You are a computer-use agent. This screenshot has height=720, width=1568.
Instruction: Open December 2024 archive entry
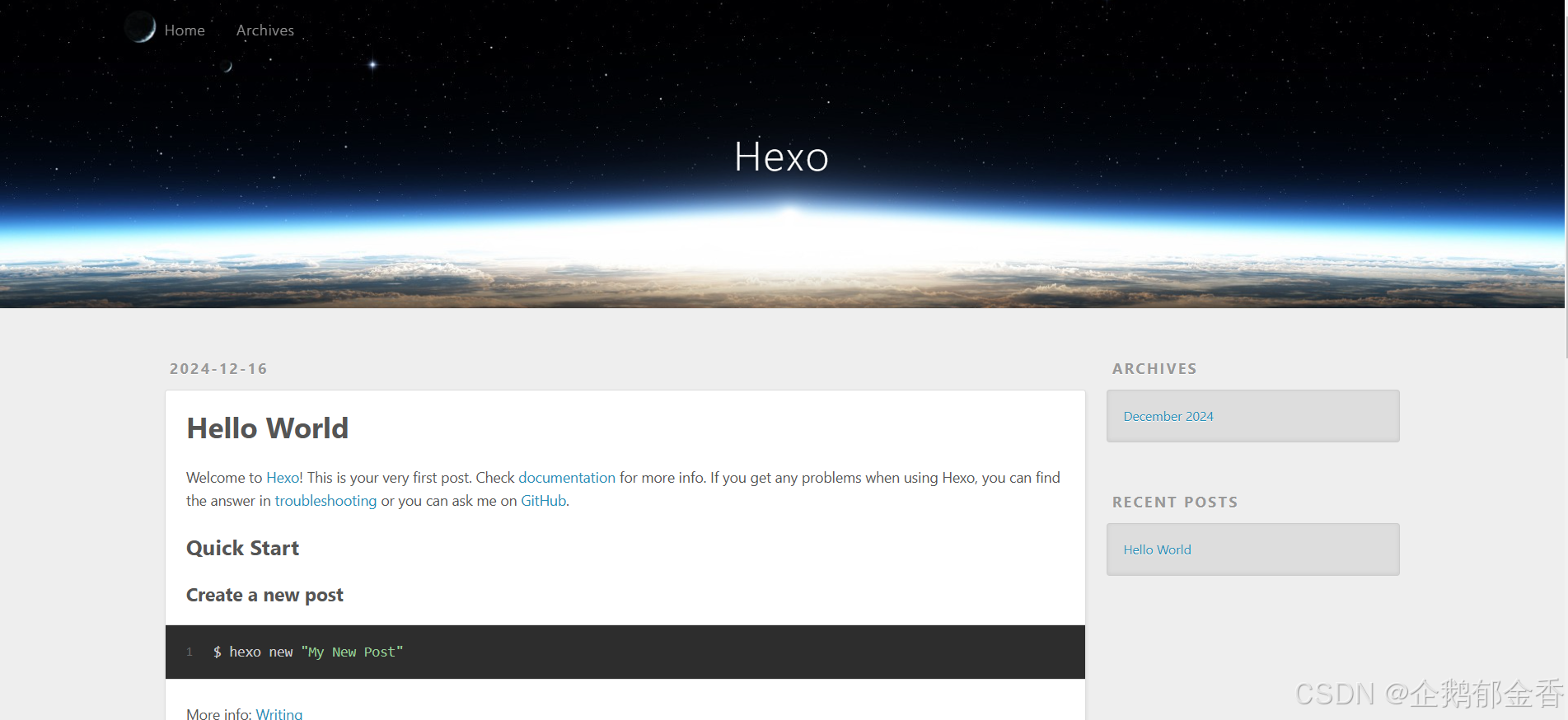1168,417
